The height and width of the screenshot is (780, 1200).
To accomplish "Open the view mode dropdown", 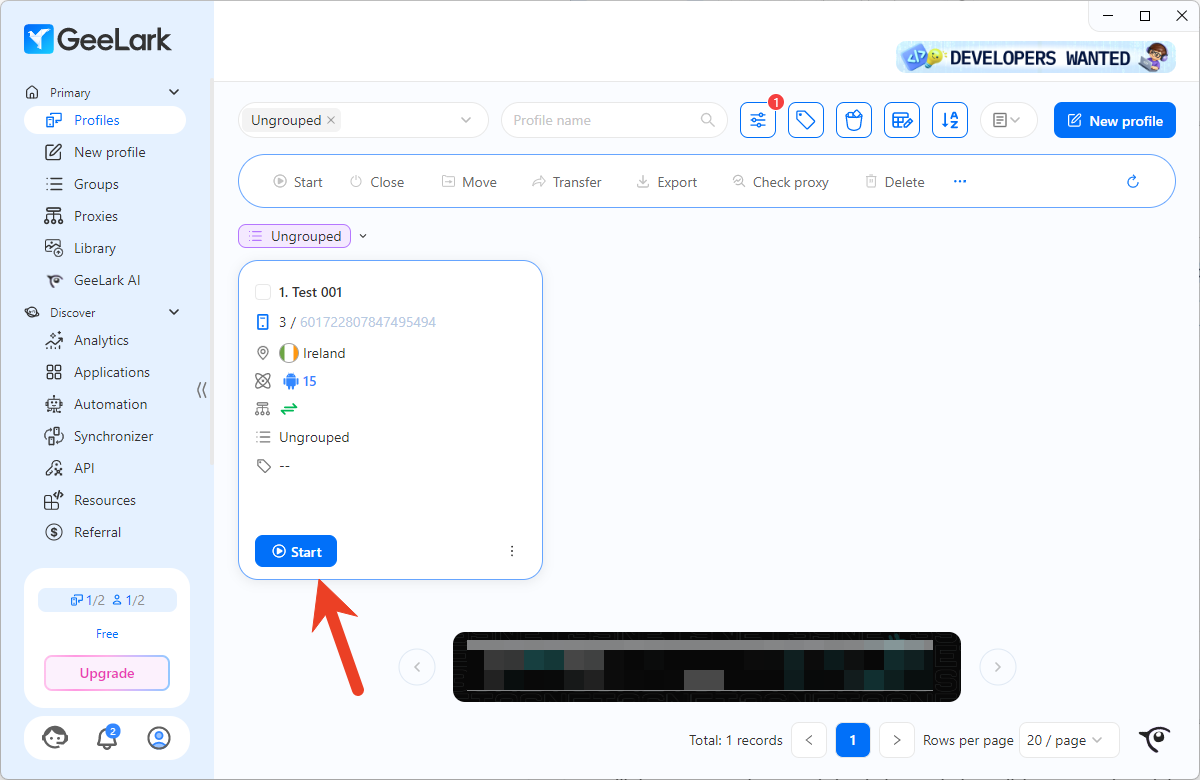I will [1008, 121].
